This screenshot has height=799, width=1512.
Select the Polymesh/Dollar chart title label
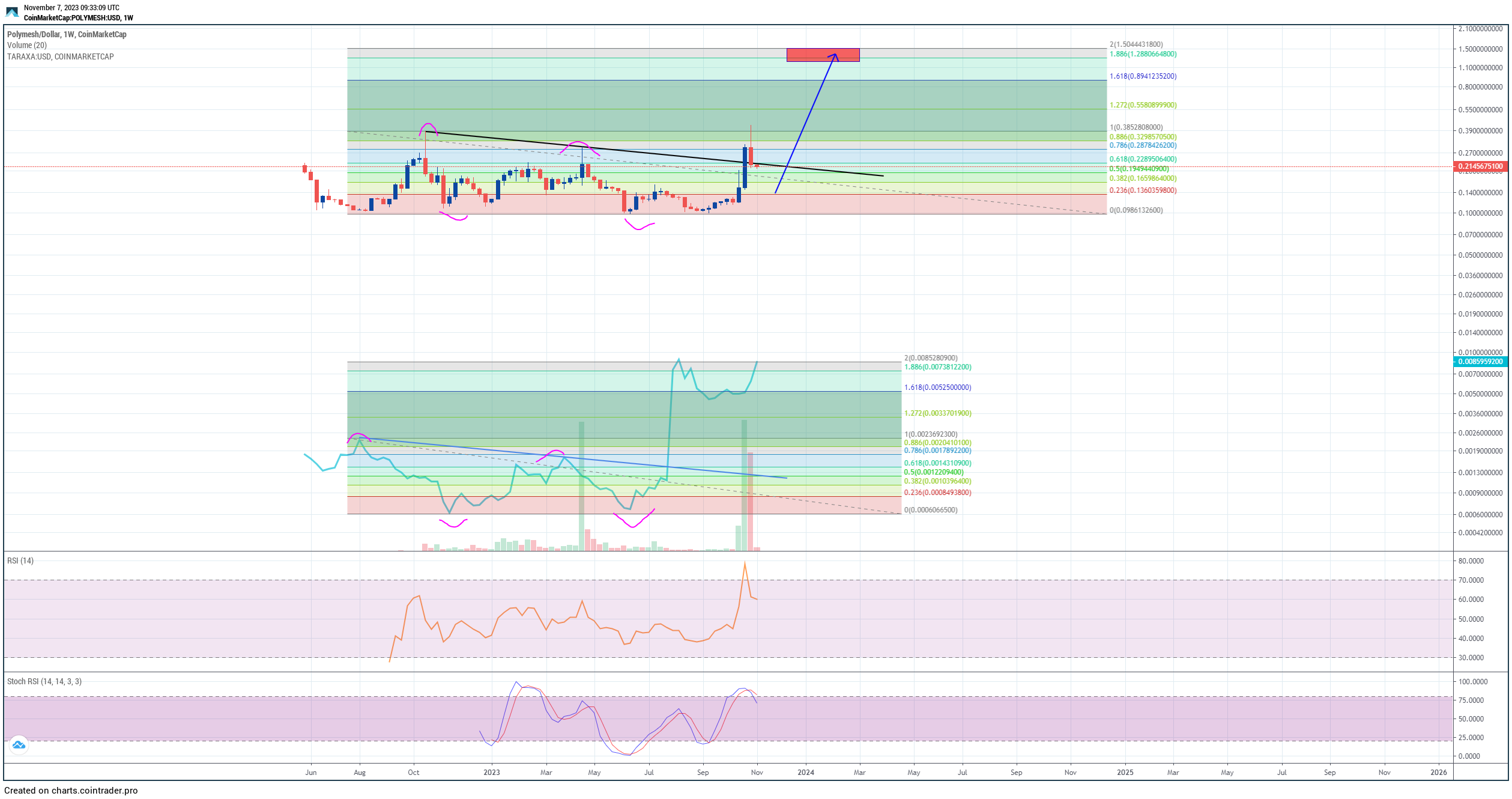[x=67, y=34]
